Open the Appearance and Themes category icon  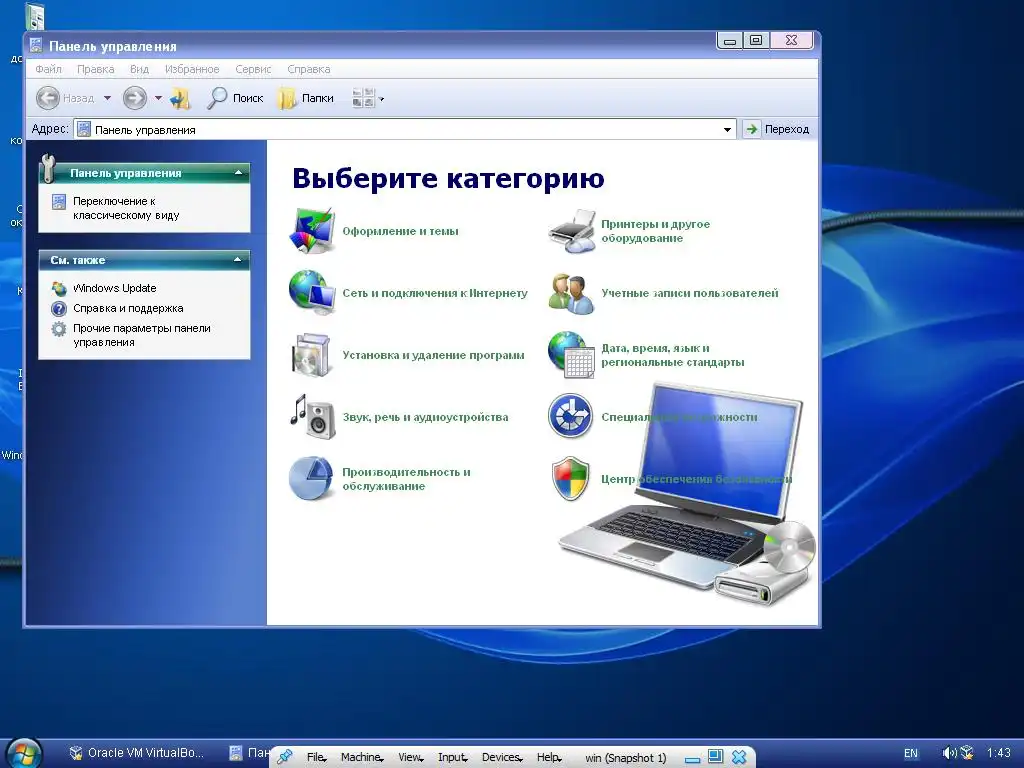(312, 231)
